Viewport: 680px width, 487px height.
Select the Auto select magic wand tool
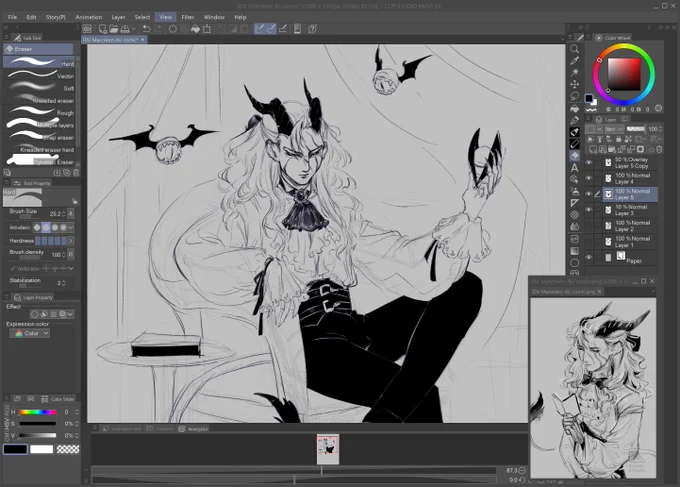pyautogui.click(x=574, y=72)
